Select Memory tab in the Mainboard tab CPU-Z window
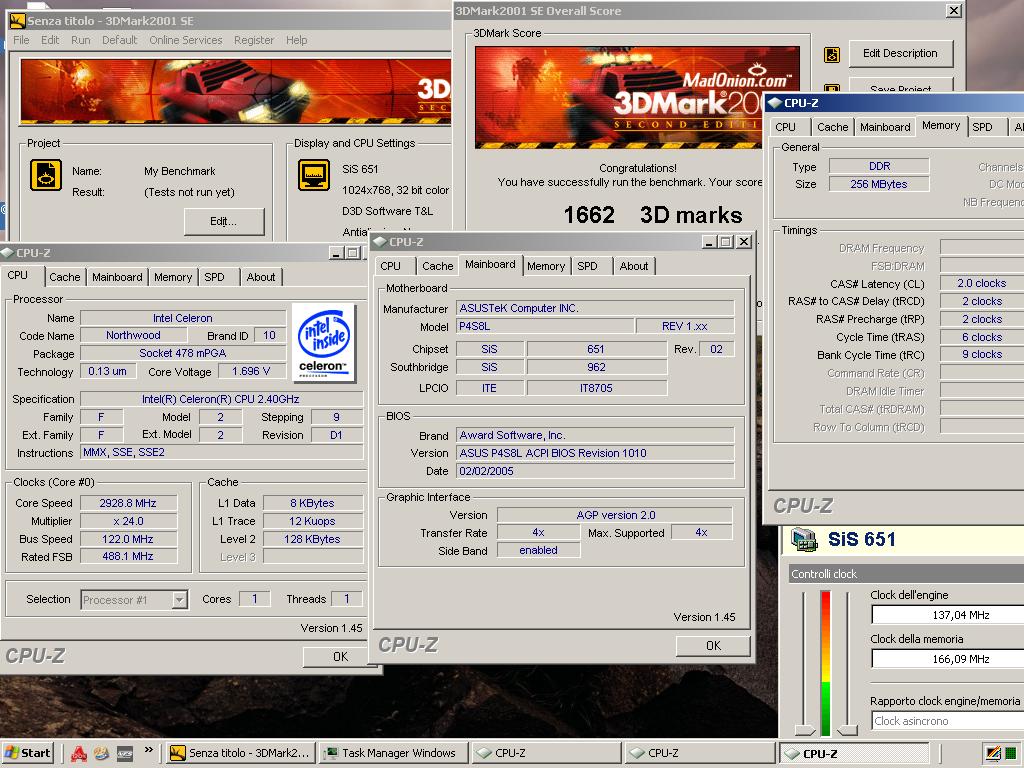The width and height of the screenshot is (1024, 768). pos(546,266)
